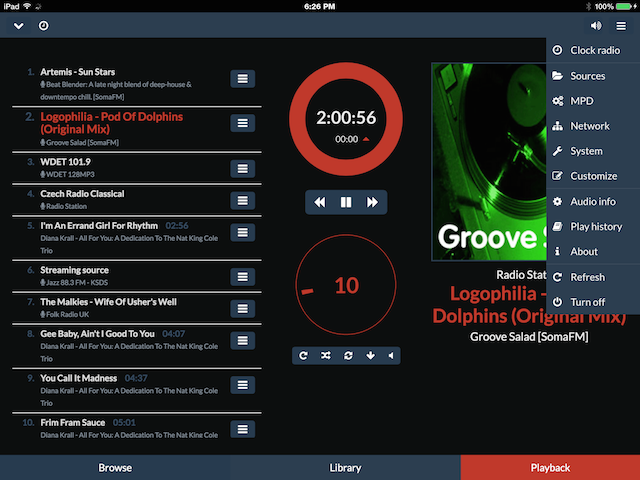The height and width of the screenshot is (480, 640).
Task: Open options for Czech Radio Classical
Action: coord(242,200)
